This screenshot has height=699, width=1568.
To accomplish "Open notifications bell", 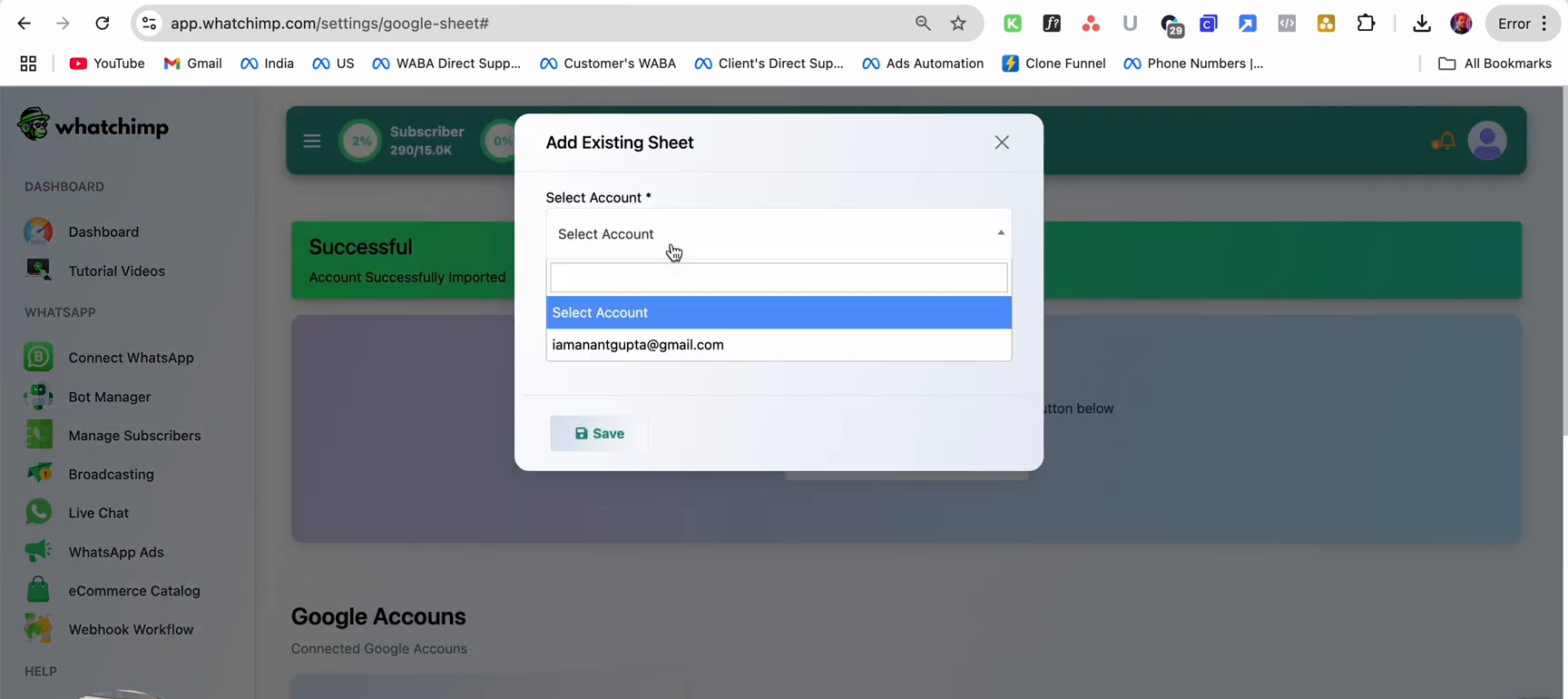I will 1443,141.
